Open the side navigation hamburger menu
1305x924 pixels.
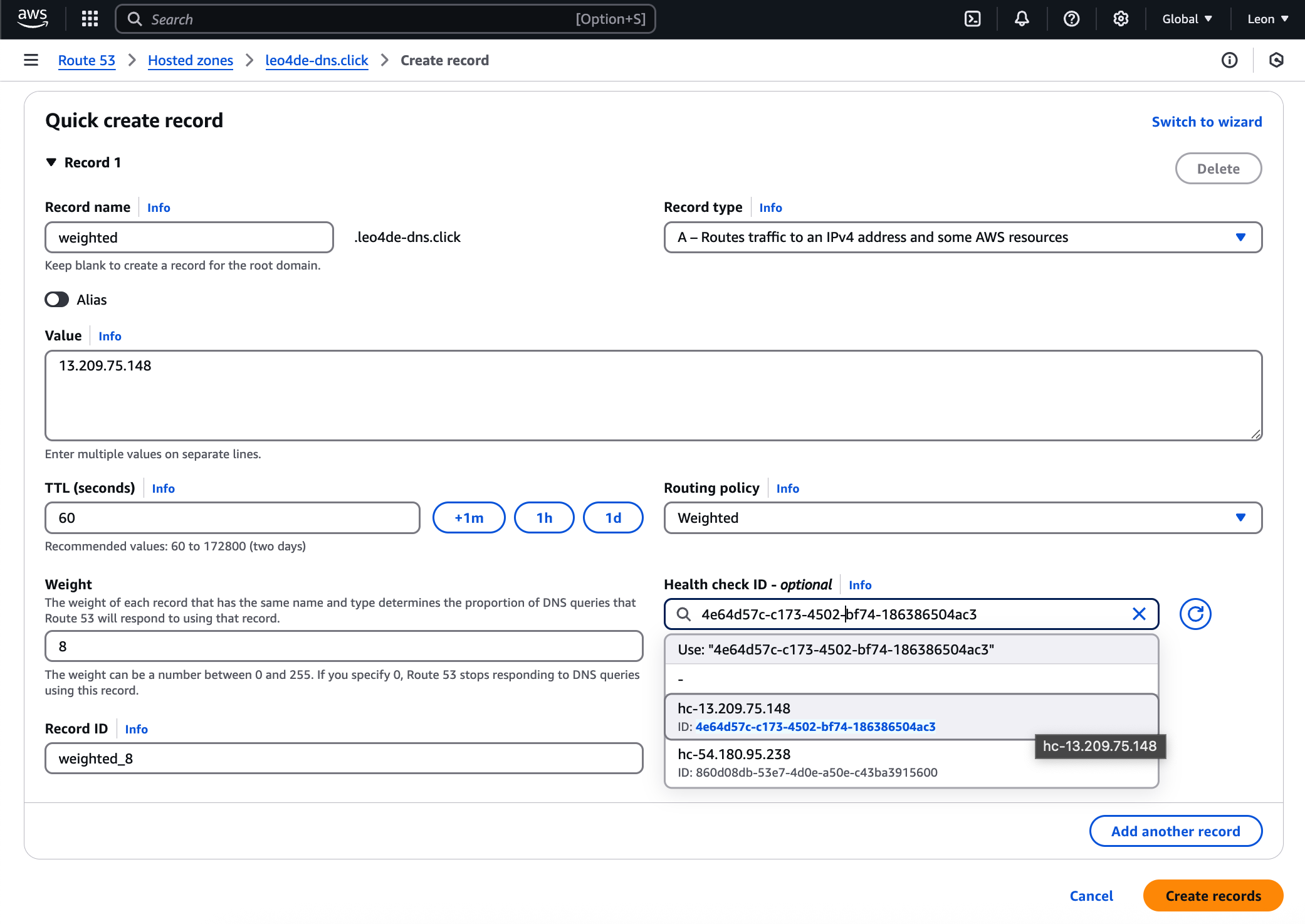[x=31, y=60]
